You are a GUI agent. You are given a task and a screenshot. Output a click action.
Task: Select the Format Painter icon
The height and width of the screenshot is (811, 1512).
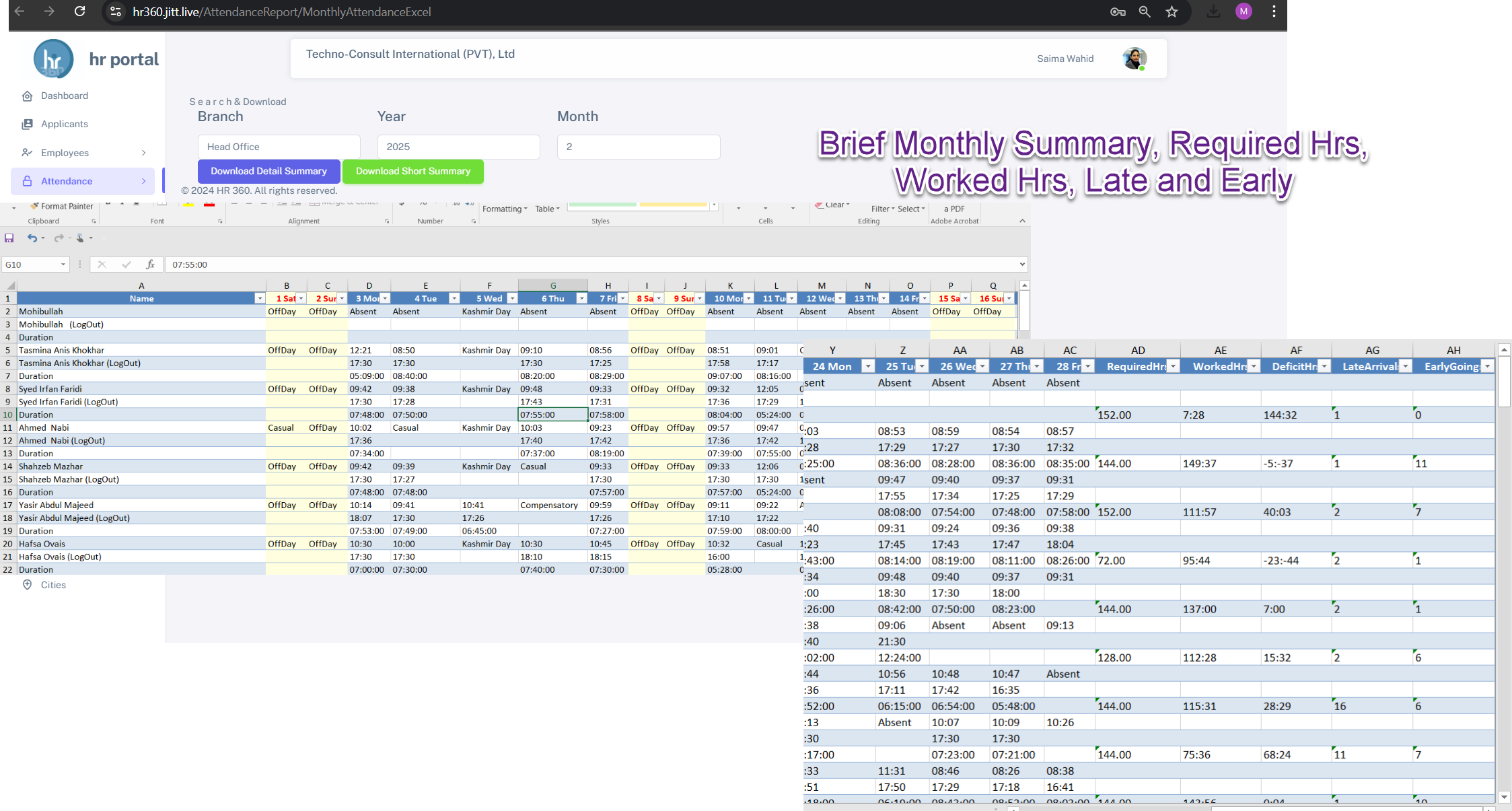click(x=35, y=206)
